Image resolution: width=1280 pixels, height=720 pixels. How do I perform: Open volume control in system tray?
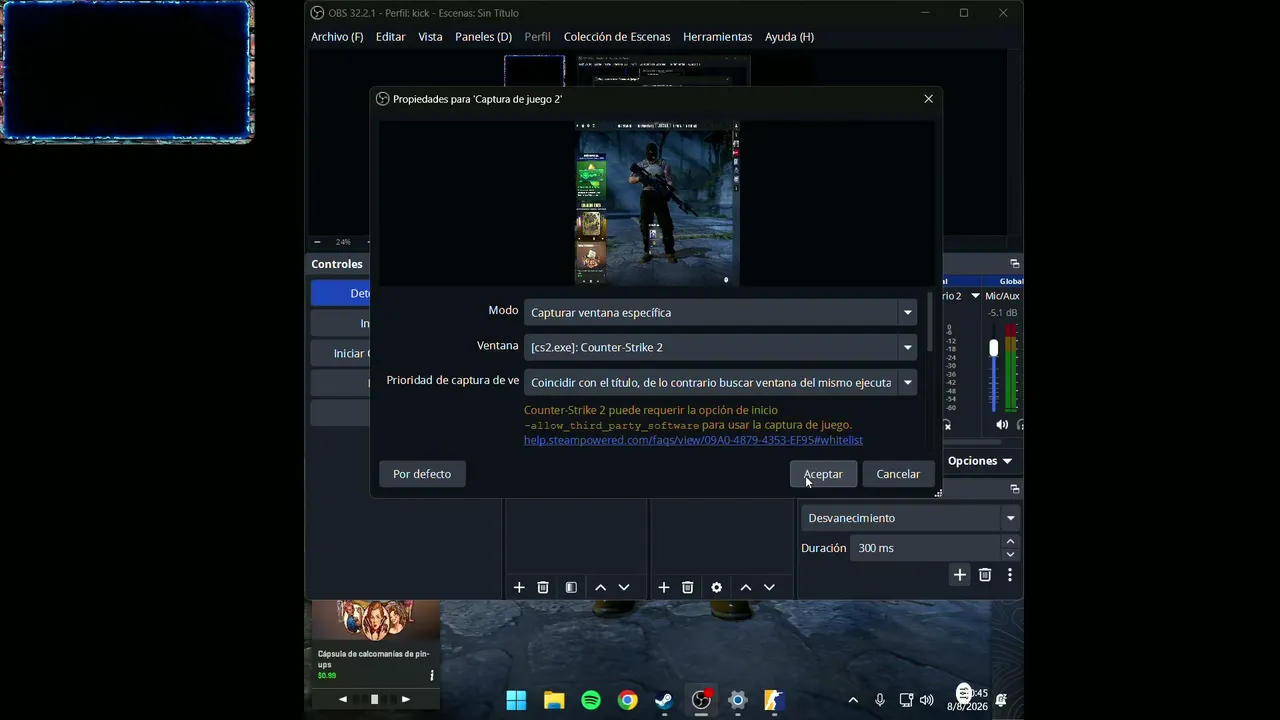pos(927,700)
